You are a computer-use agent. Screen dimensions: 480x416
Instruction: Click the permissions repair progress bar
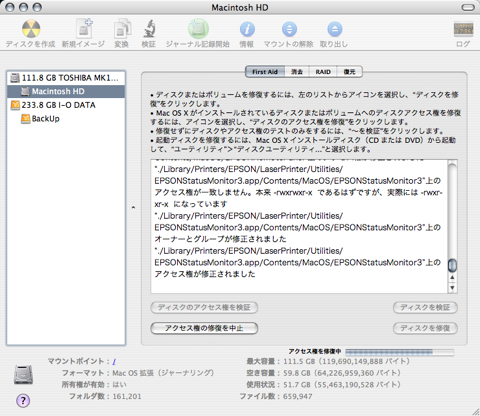click(399, 352)
